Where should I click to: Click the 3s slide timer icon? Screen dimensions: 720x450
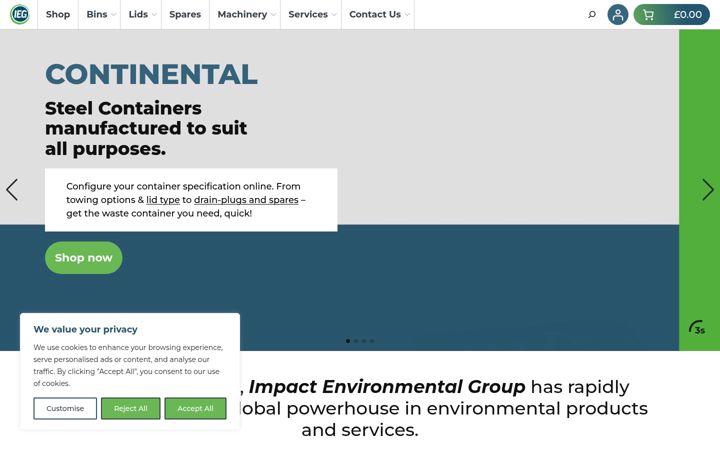697,327
